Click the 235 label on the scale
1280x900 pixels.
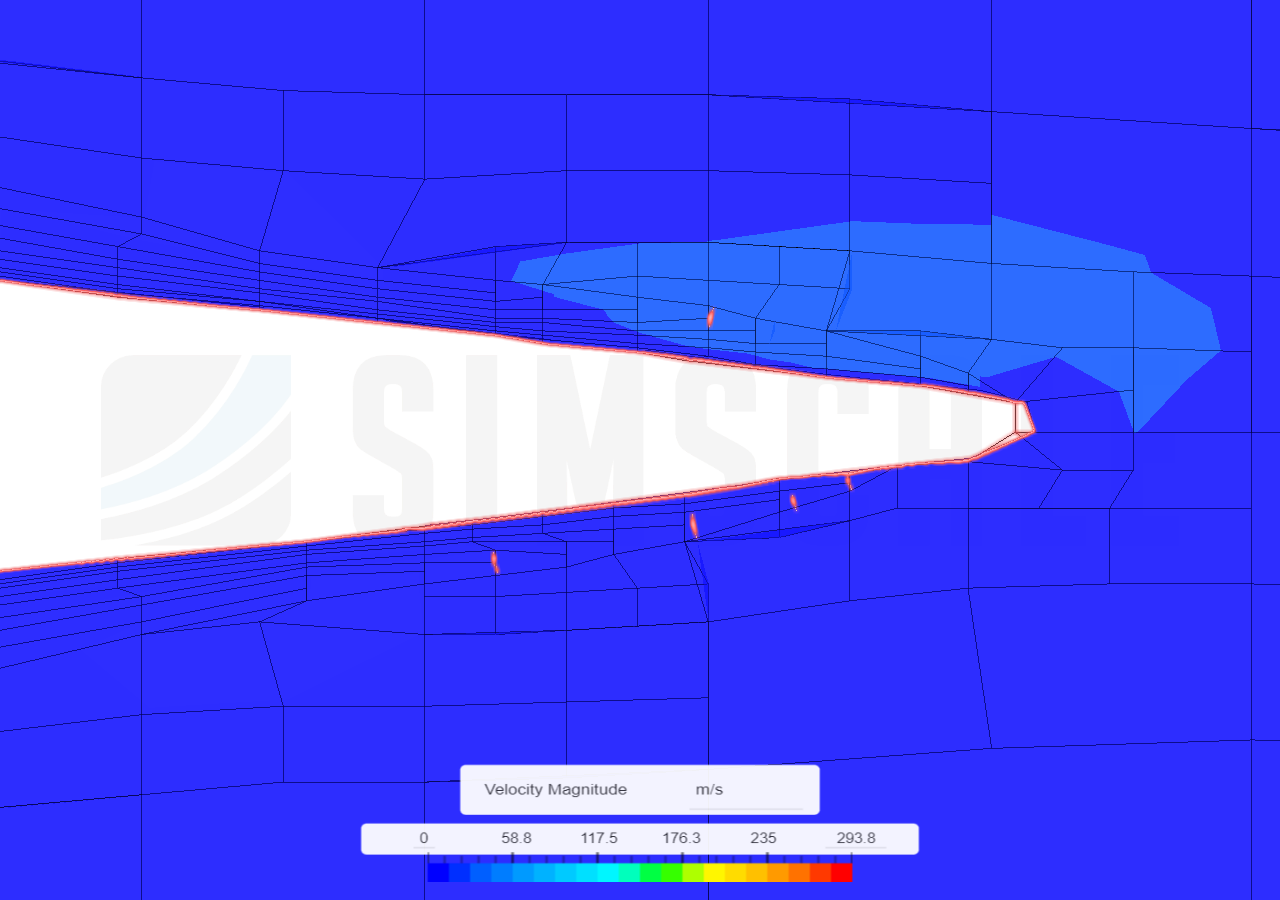[763, 838]
